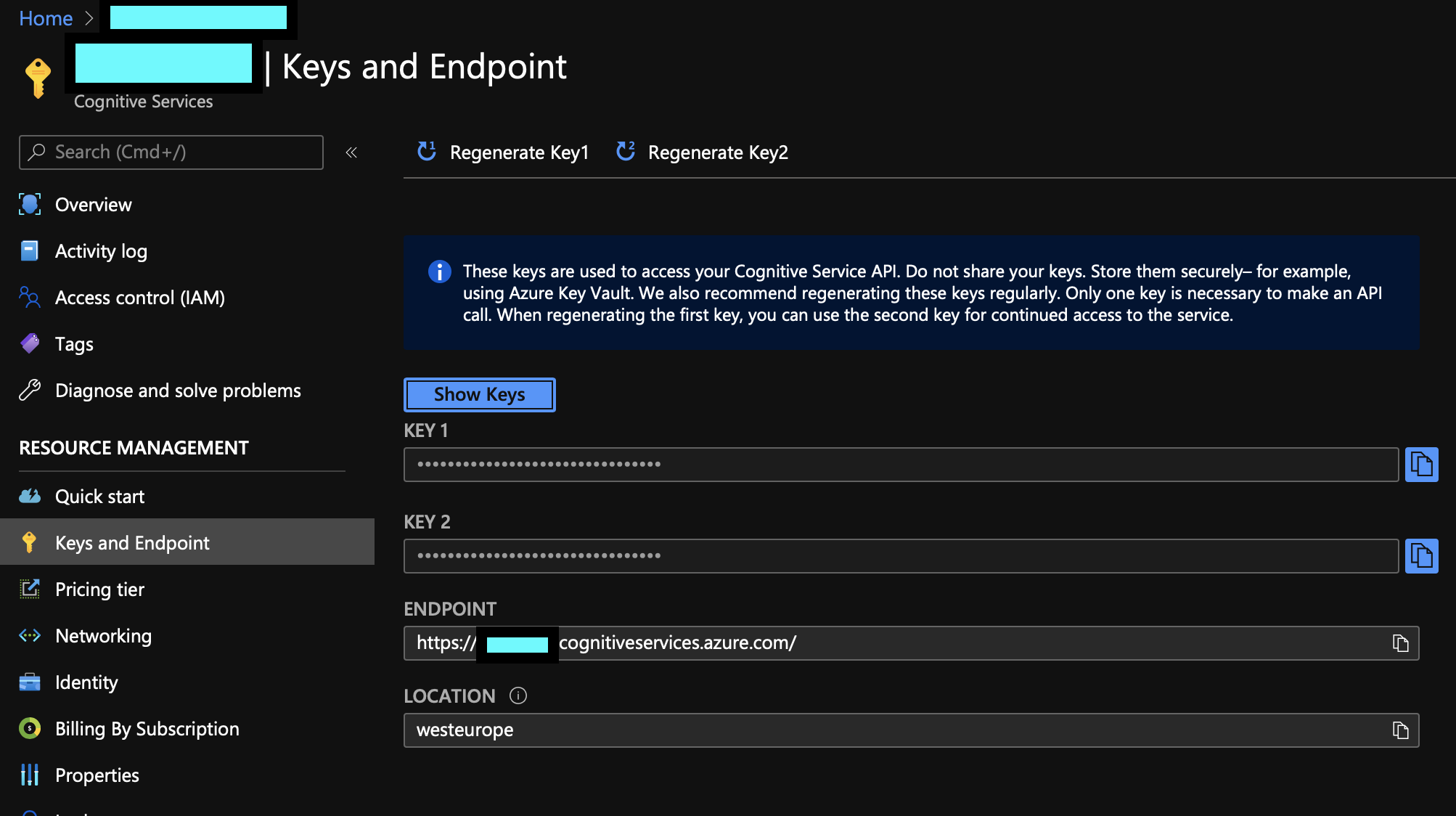This screenshot has width=1456, height=816.
Task: Click the Identity briefcase icon
Action: coord(30,682)
